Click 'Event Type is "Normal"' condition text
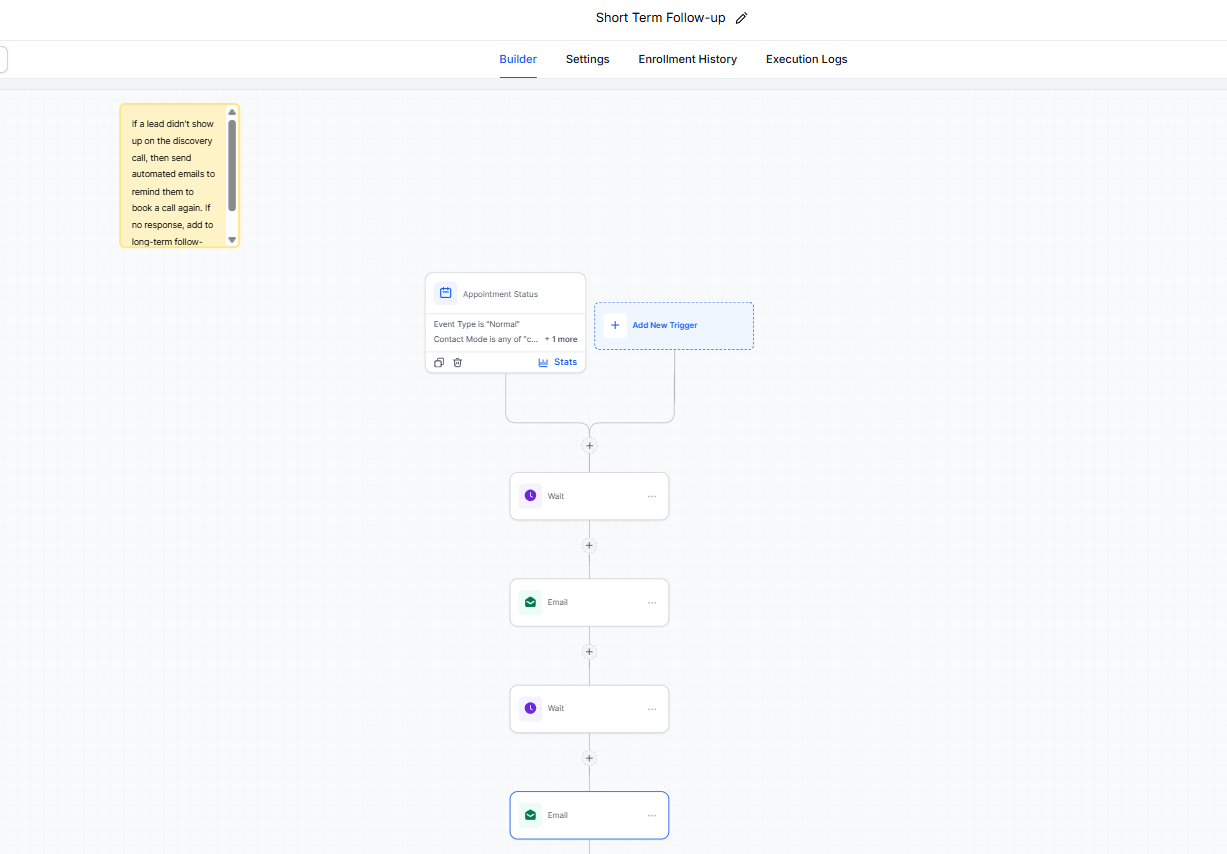The image size is (1227, 854). coord(477,324)
